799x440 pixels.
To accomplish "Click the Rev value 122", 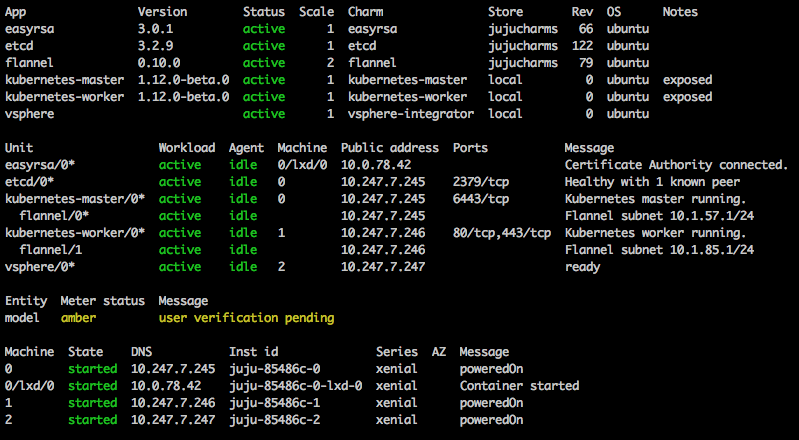I will 582,46.
